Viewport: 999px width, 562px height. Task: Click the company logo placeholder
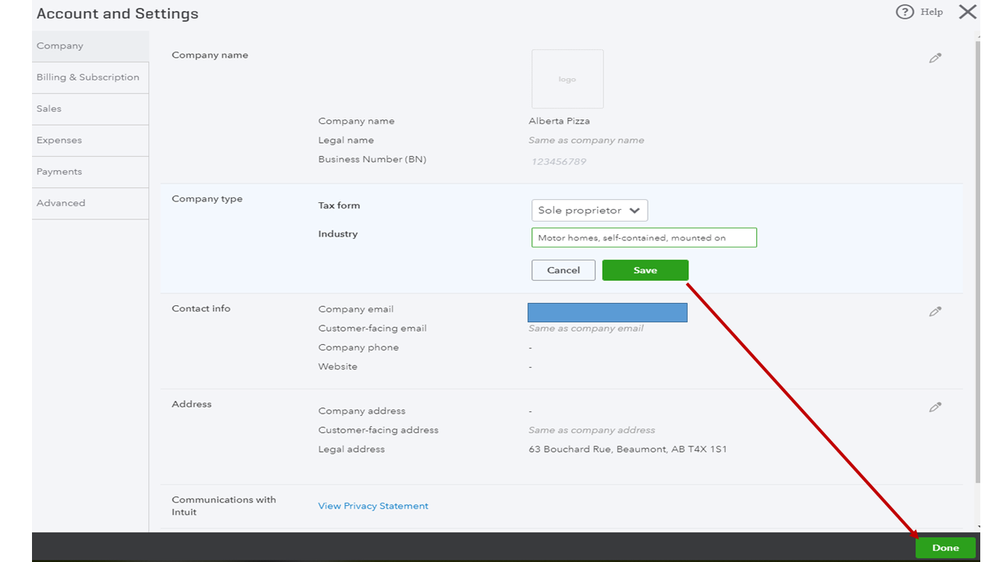tap(567, 79)
